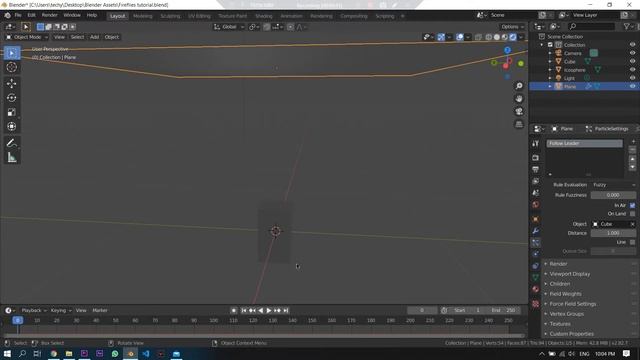Switch to the Modeling workspace tab
Viewport: 640px width, 360px height.
click(142, 16)
